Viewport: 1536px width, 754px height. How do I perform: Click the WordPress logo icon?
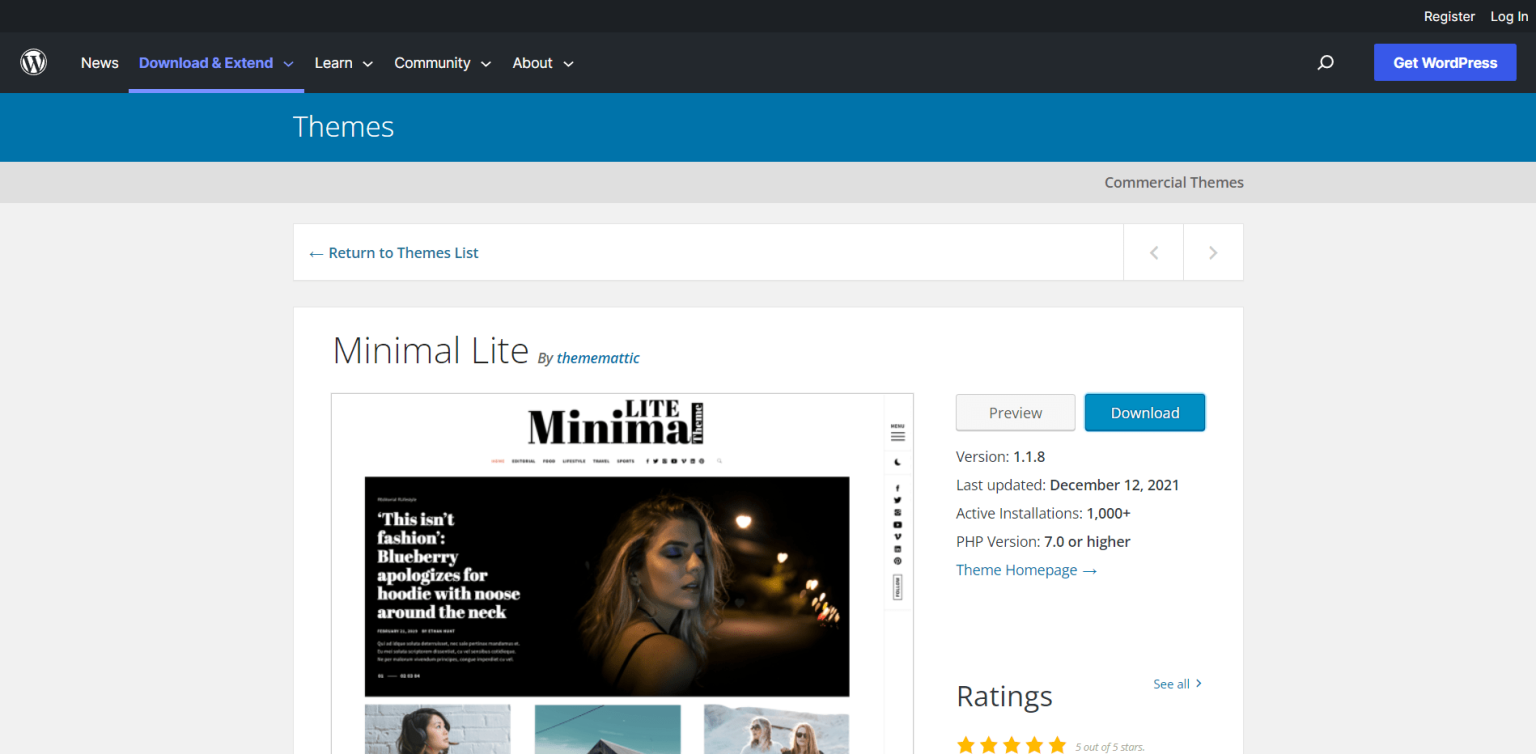[x=33, y=62]
